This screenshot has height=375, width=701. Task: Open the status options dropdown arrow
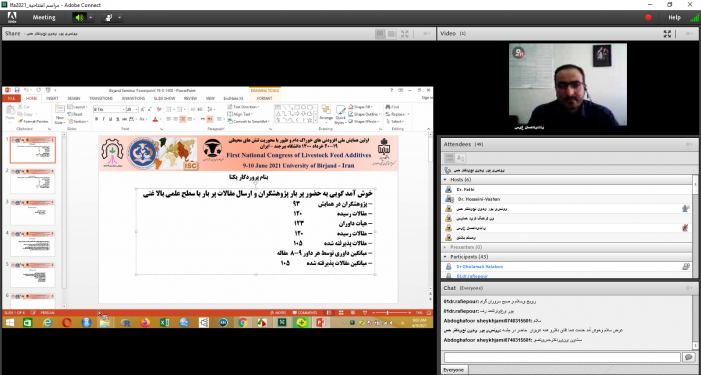[119, 17]
